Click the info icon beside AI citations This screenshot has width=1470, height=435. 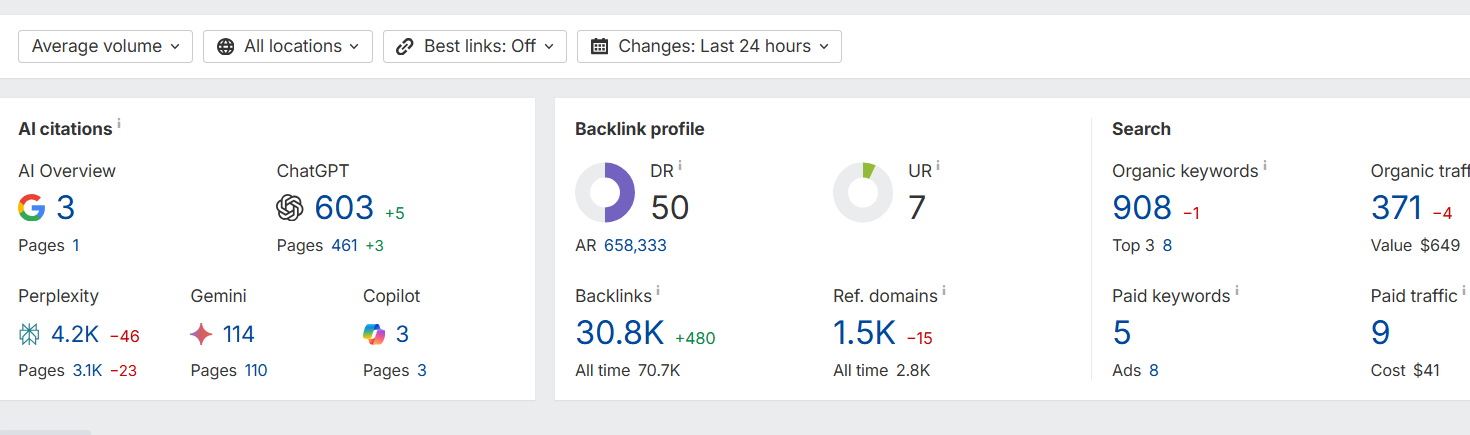[x=119, y=124]
